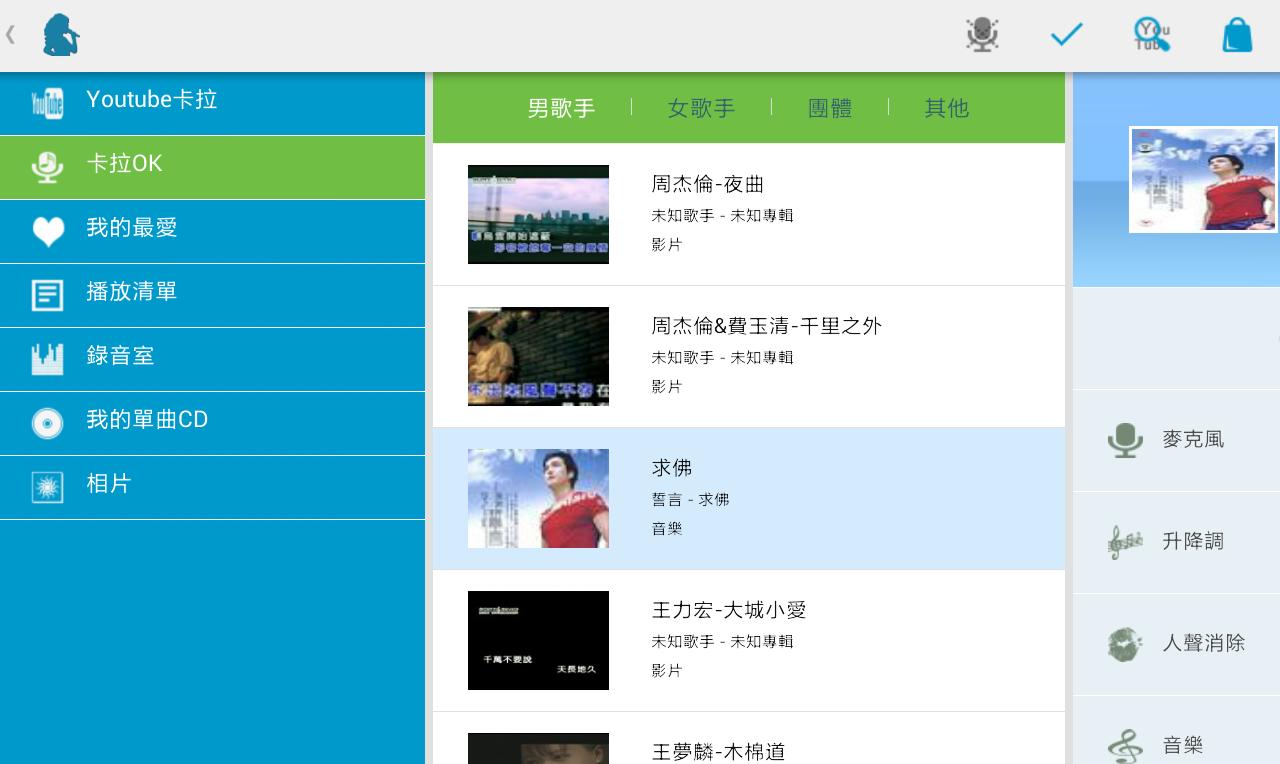Select song 王力宏-大城小愛

pyautogui.click(x=749, y=640)
